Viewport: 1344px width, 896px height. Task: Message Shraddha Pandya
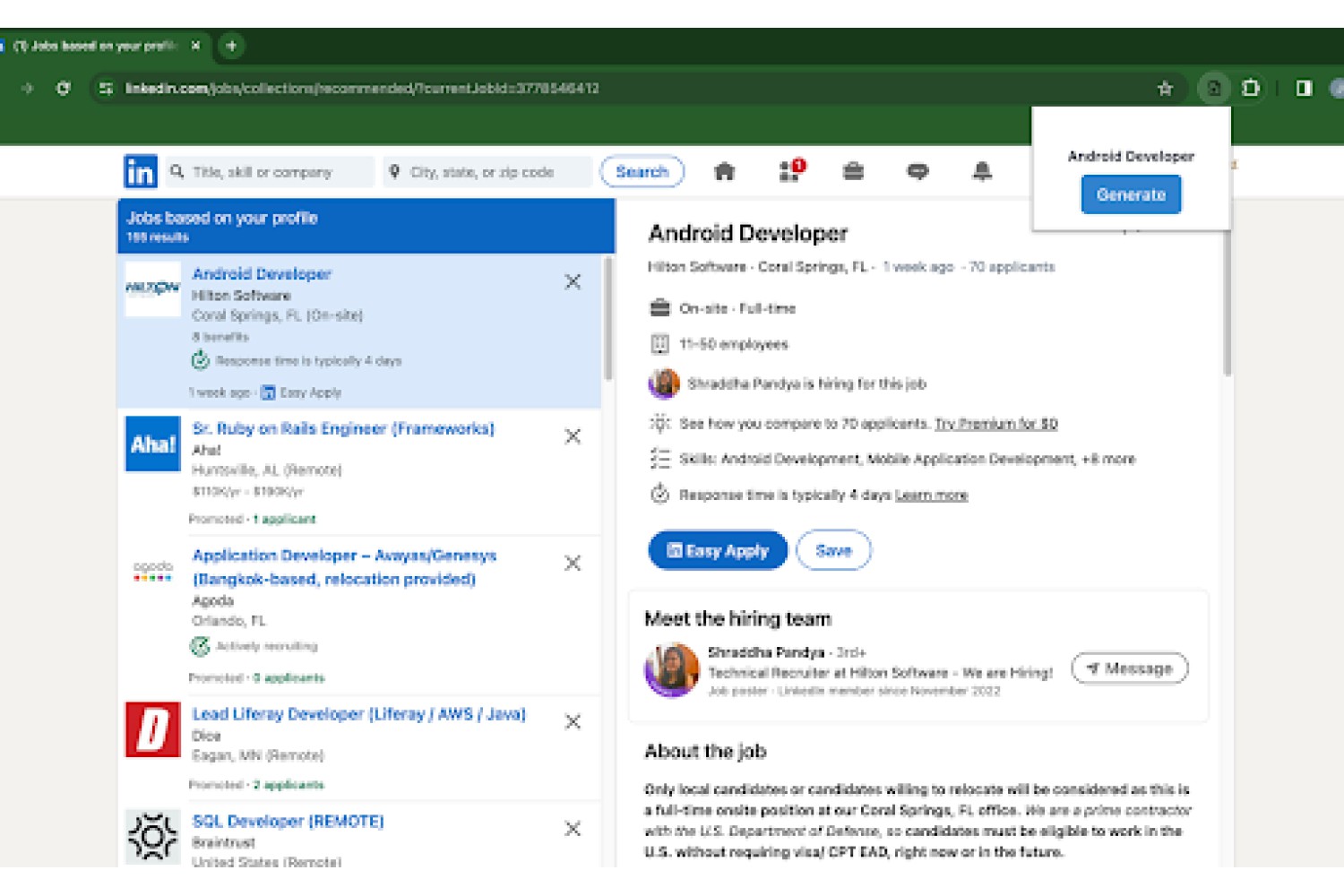coord(1130,668)
